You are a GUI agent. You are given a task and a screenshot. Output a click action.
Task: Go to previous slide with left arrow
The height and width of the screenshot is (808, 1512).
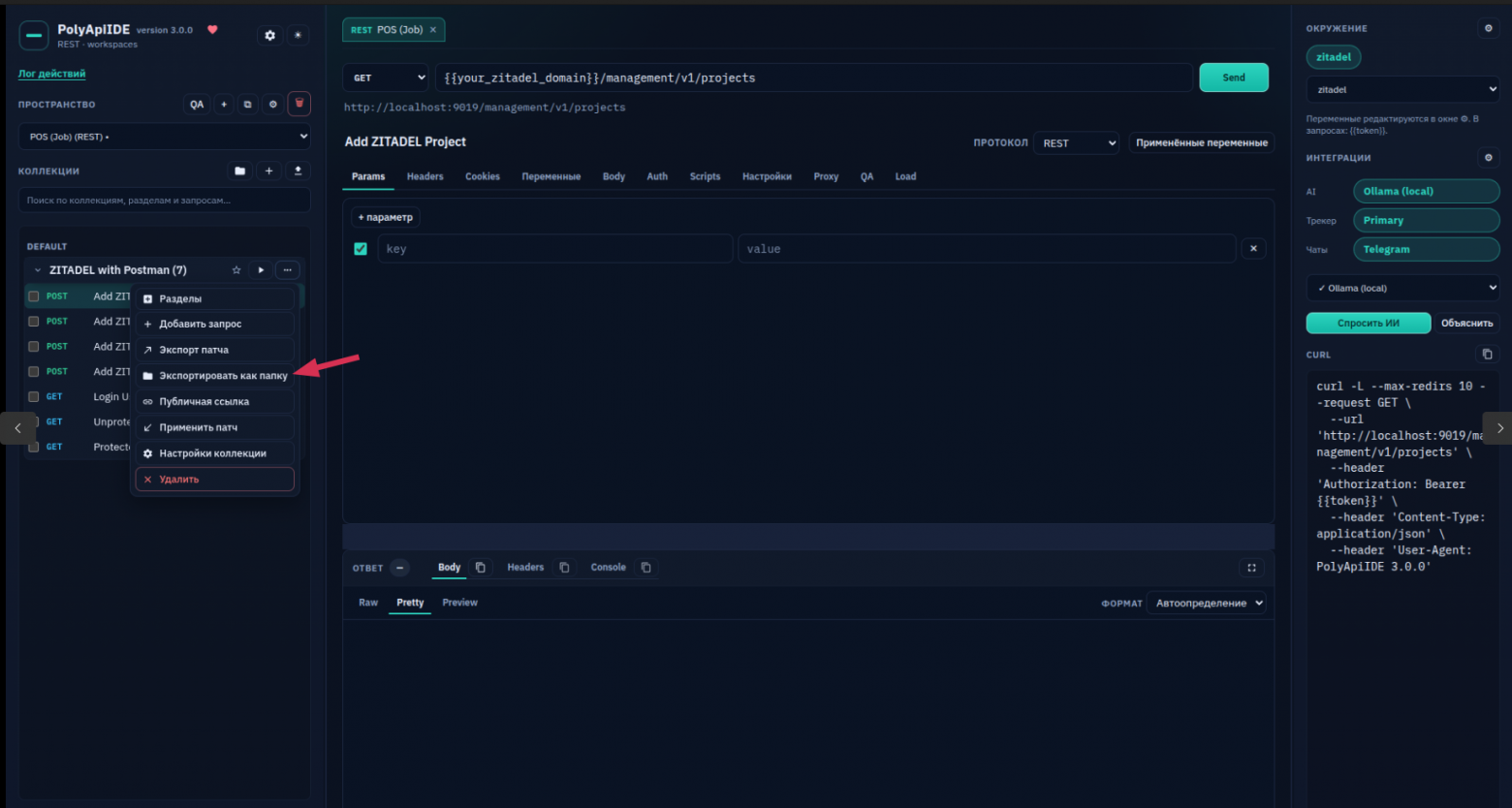[x=17, y=428]
